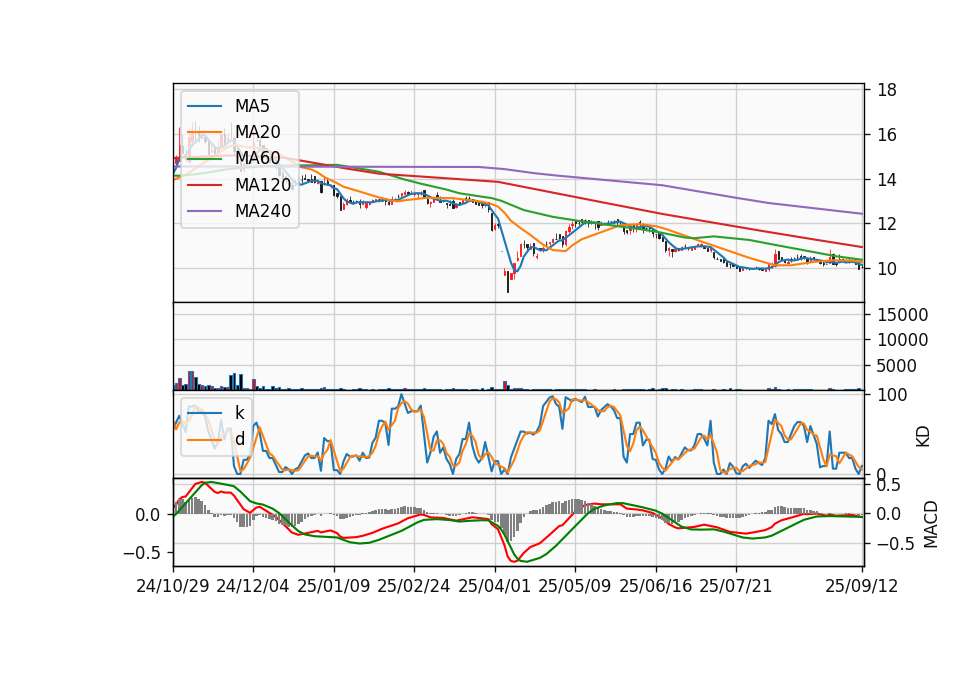The image size is (960, 690).
Task: Click the price axis value 16
Action: point(887,135)
